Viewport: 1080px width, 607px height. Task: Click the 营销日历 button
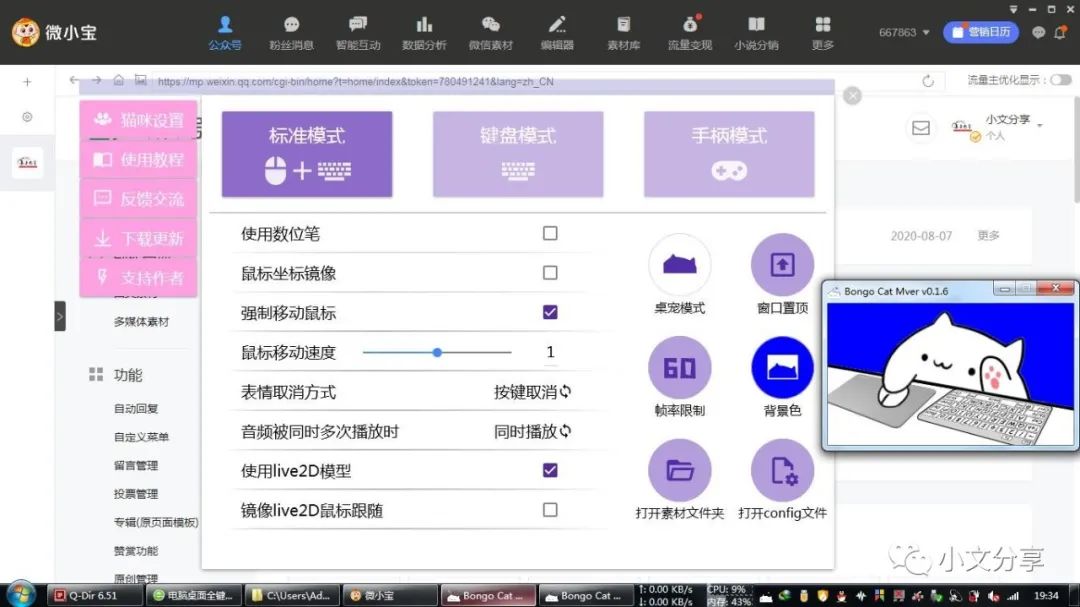pos(981,32)
